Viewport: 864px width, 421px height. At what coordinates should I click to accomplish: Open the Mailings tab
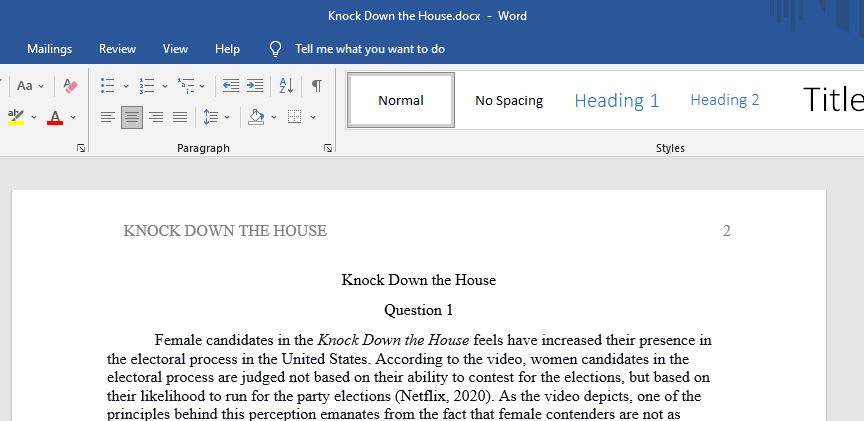pyautogui.click(x=50, y=48)
